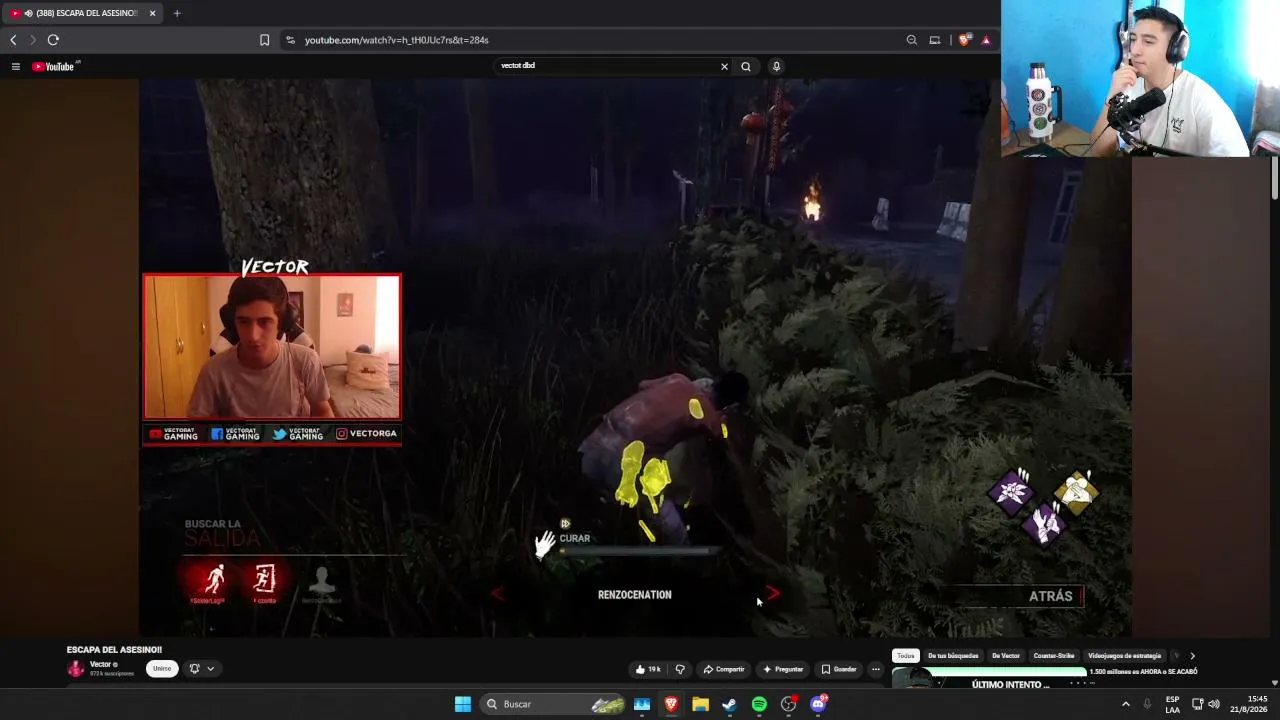
Task: Open network settings from the system tray
Action: click(1197, 704)
